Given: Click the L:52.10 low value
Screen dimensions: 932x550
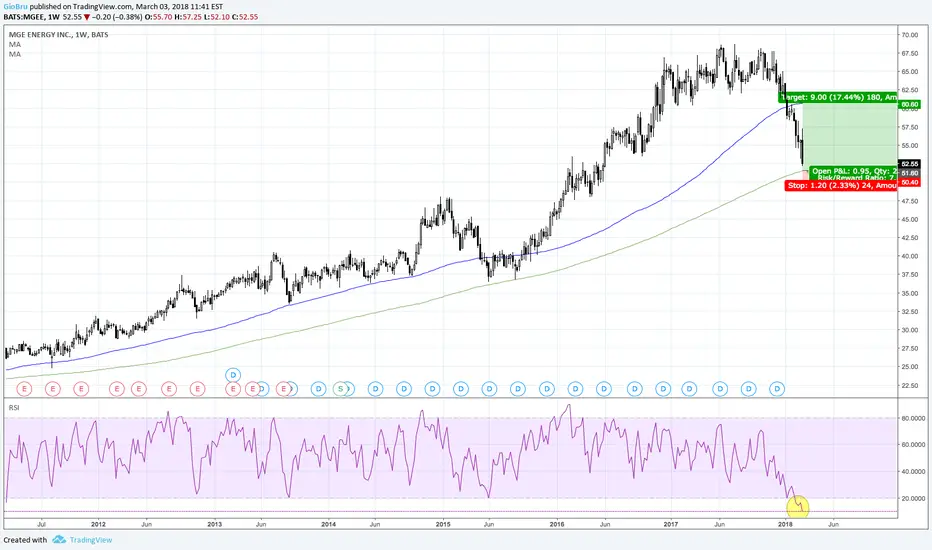Looking at the screenshot, I should [216, 17].
